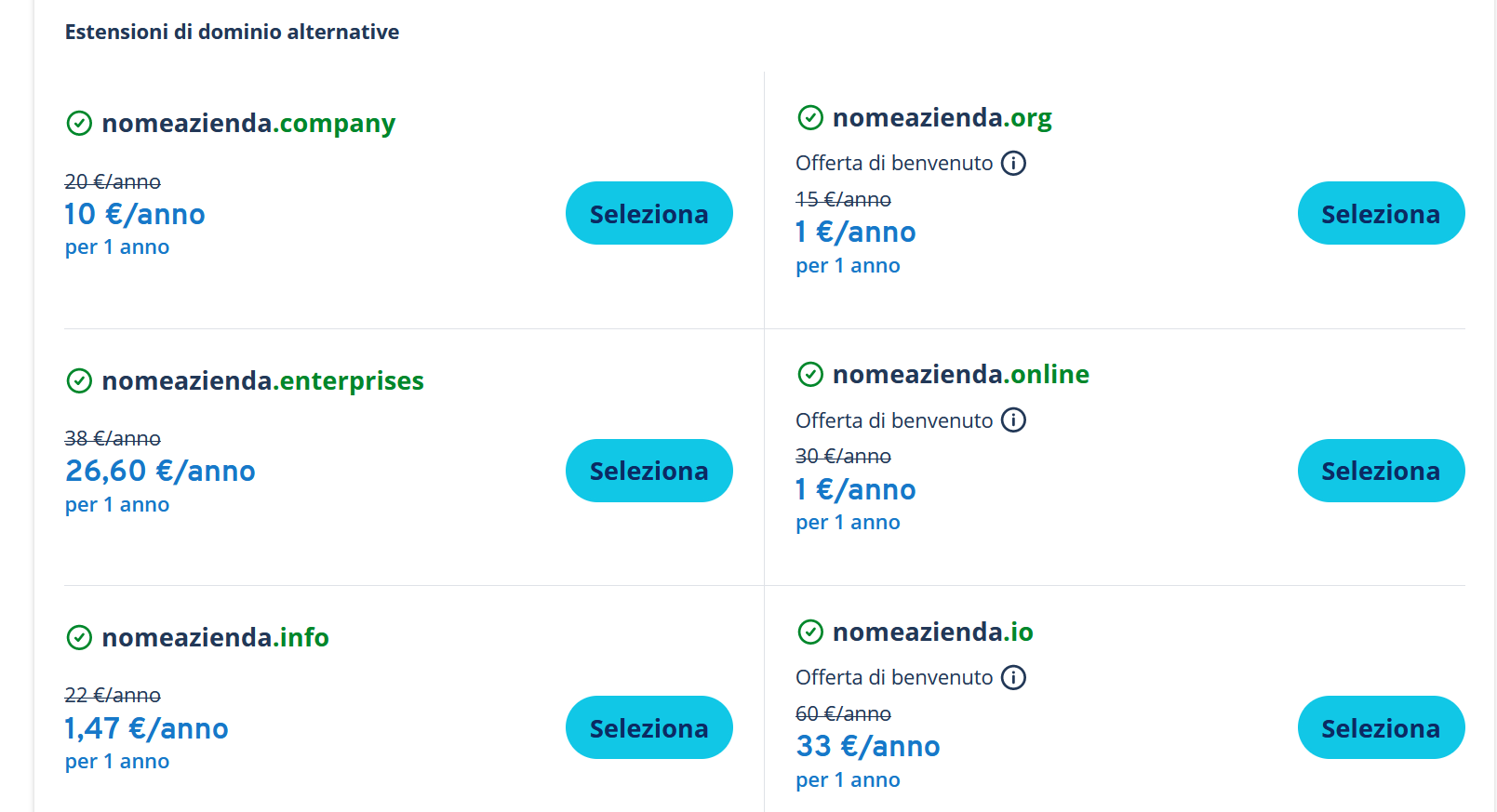Image resolution: width=1497 pixels, height=812 pixels.
Task: Click the green checkmark beside nomeazienda.company
Action: pyautogui.click(x=80, y=123)
